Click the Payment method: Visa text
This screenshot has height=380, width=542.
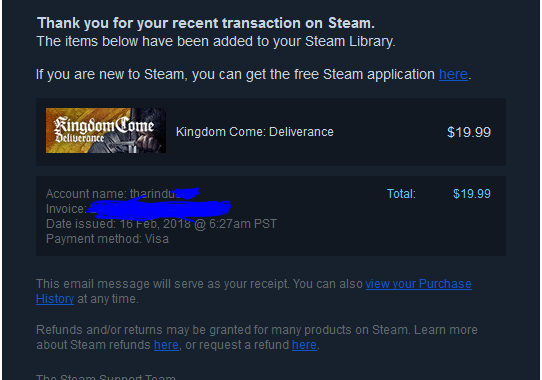[x=108, y=239]
